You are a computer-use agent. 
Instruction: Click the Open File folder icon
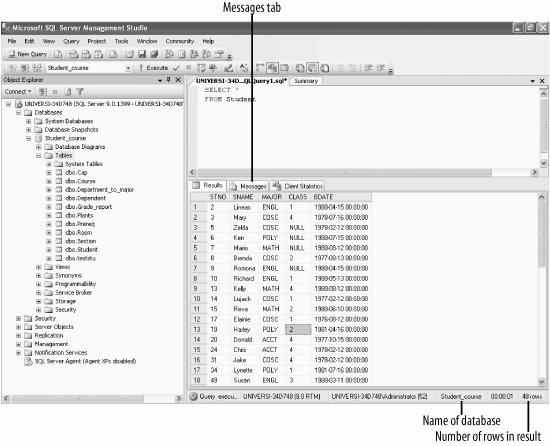click(x=129, y=54)
